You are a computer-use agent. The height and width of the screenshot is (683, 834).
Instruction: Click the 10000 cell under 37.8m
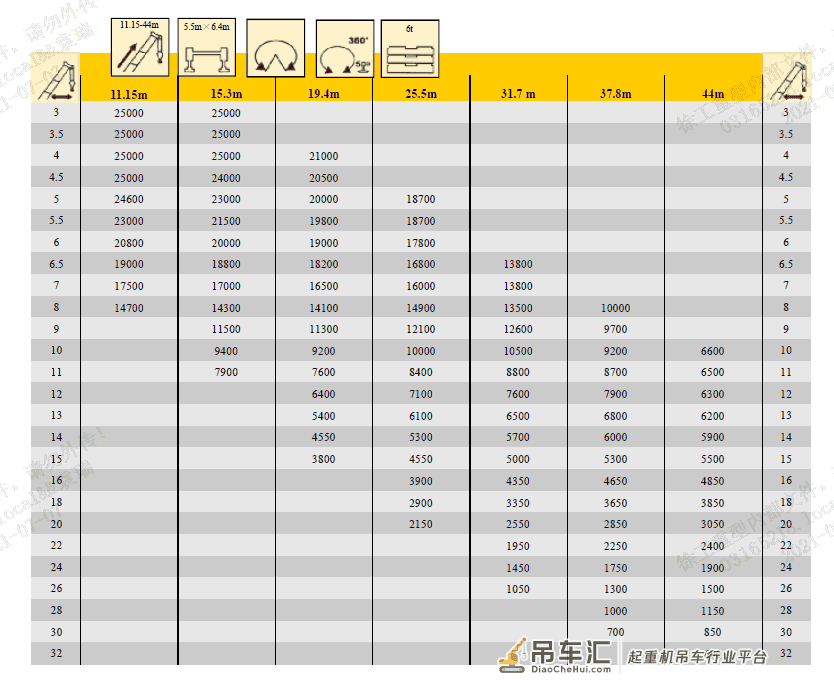coord(615,308)
